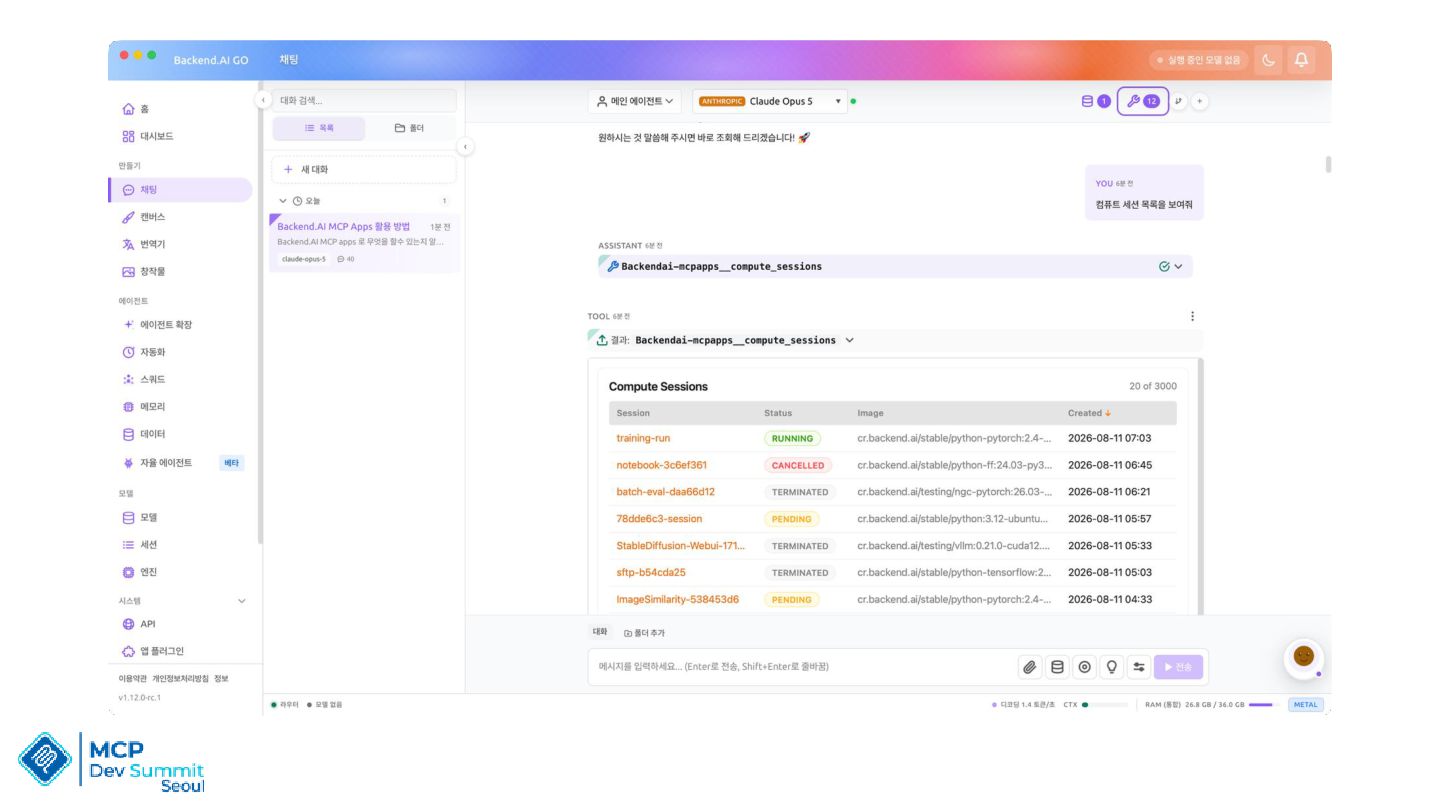Image resolution: width=1440 pixels, height=811 pixels.
Task: Toggle dark mode with the moon icon
Action: pos(1269,60)
